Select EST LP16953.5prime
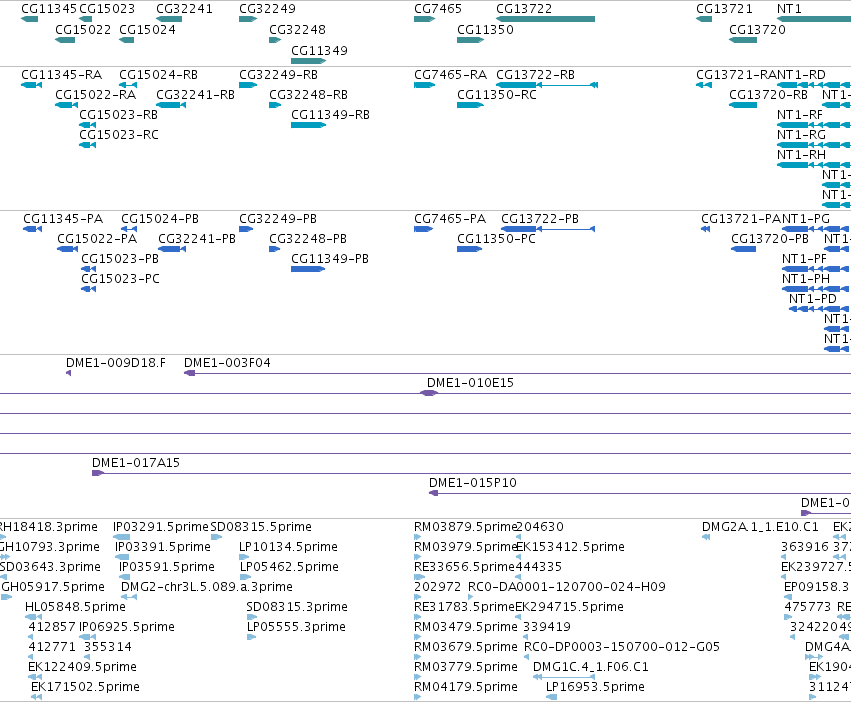Screen dimensions: 851x702 tap(551, 697)
